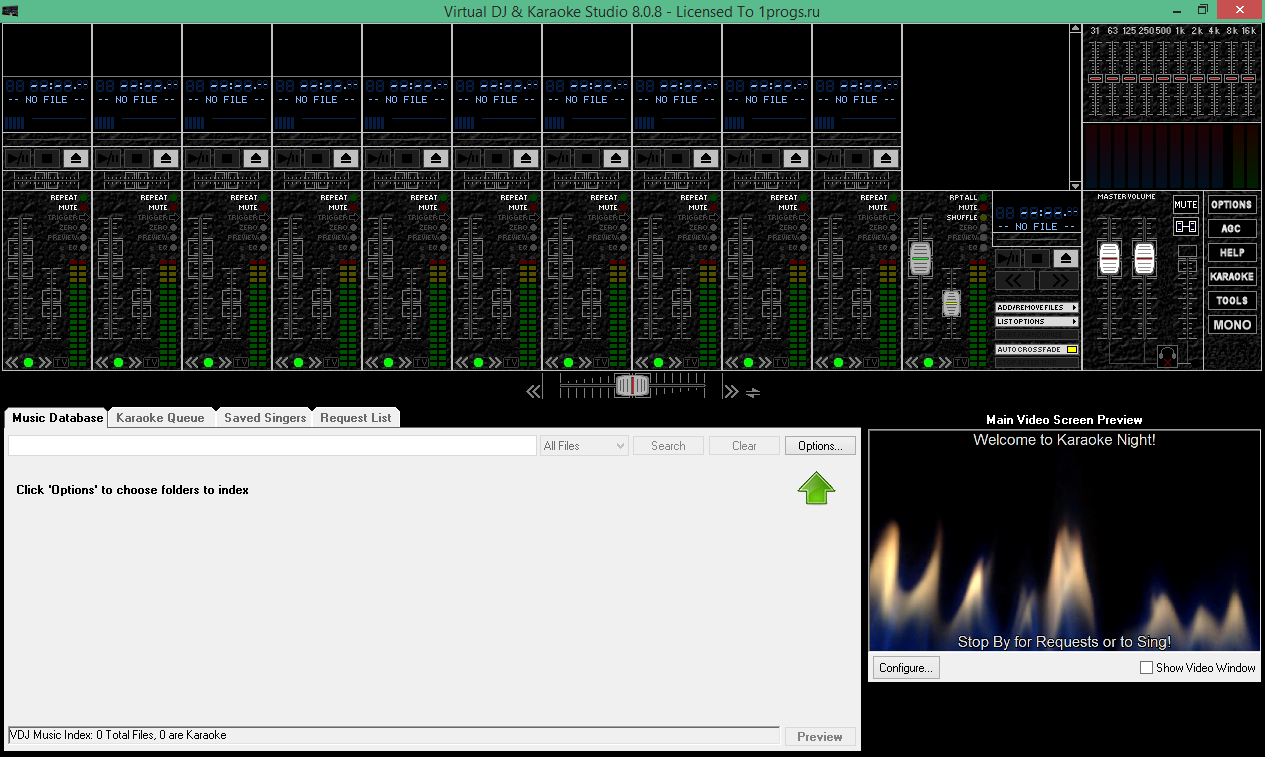Click the TV icon on the fourth deck
Viewport: 1265px width, 757px height.
pos(331,362)
